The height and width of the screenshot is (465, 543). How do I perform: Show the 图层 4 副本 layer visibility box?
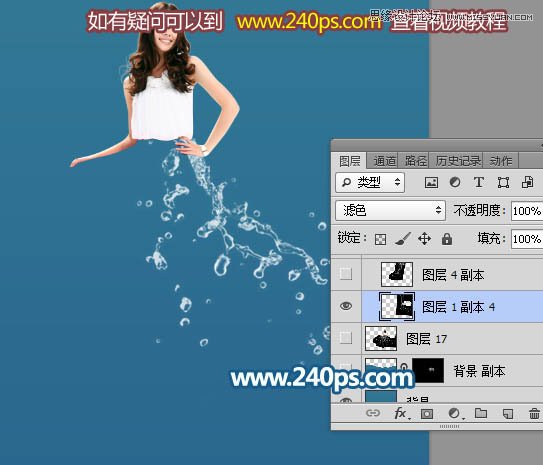pyautogui.click(x=346, y=274)
